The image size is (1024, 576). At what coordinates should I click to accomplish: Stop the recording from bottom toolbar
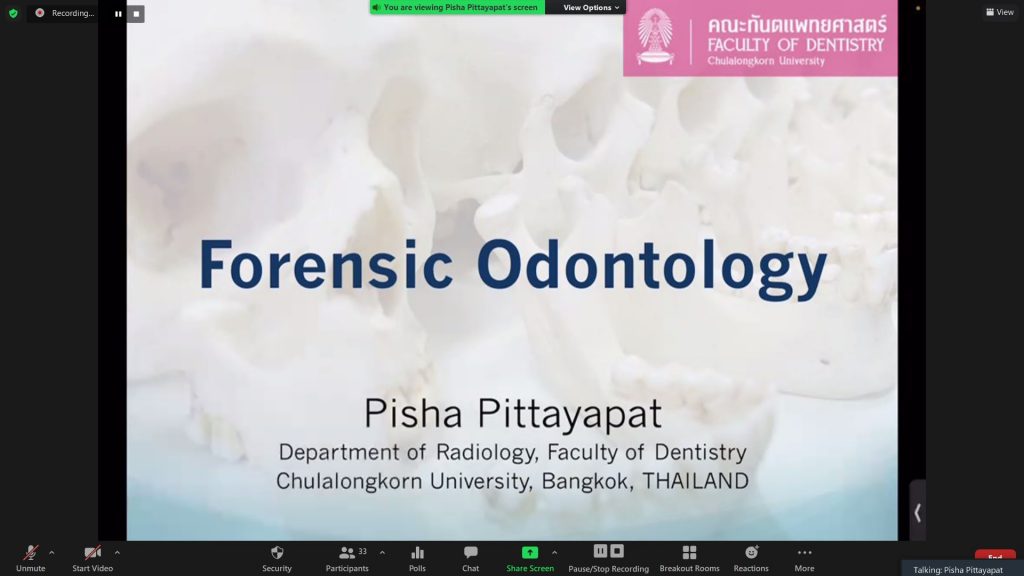(616, 551)
